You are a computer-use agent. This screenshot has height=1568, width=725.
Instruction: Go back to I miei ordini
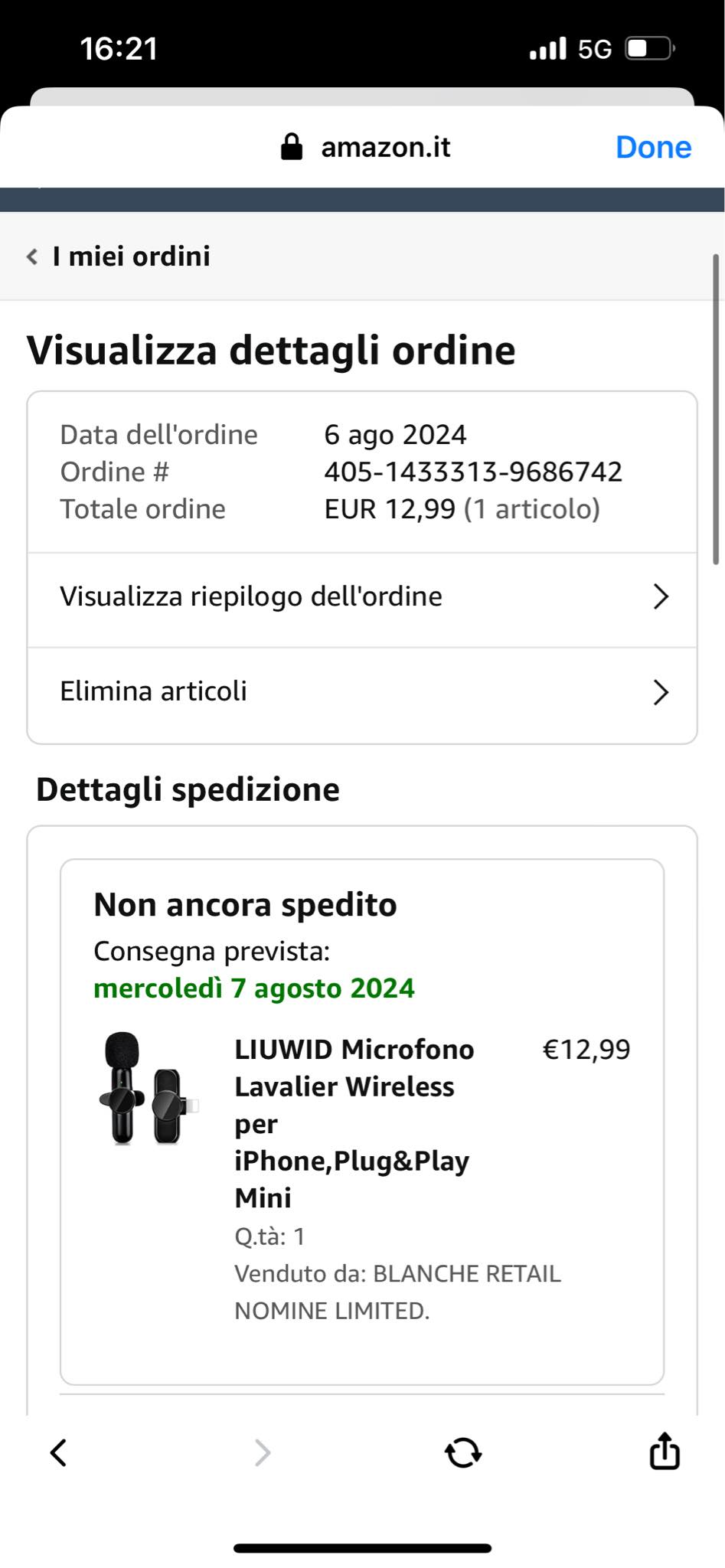(131, 256)
